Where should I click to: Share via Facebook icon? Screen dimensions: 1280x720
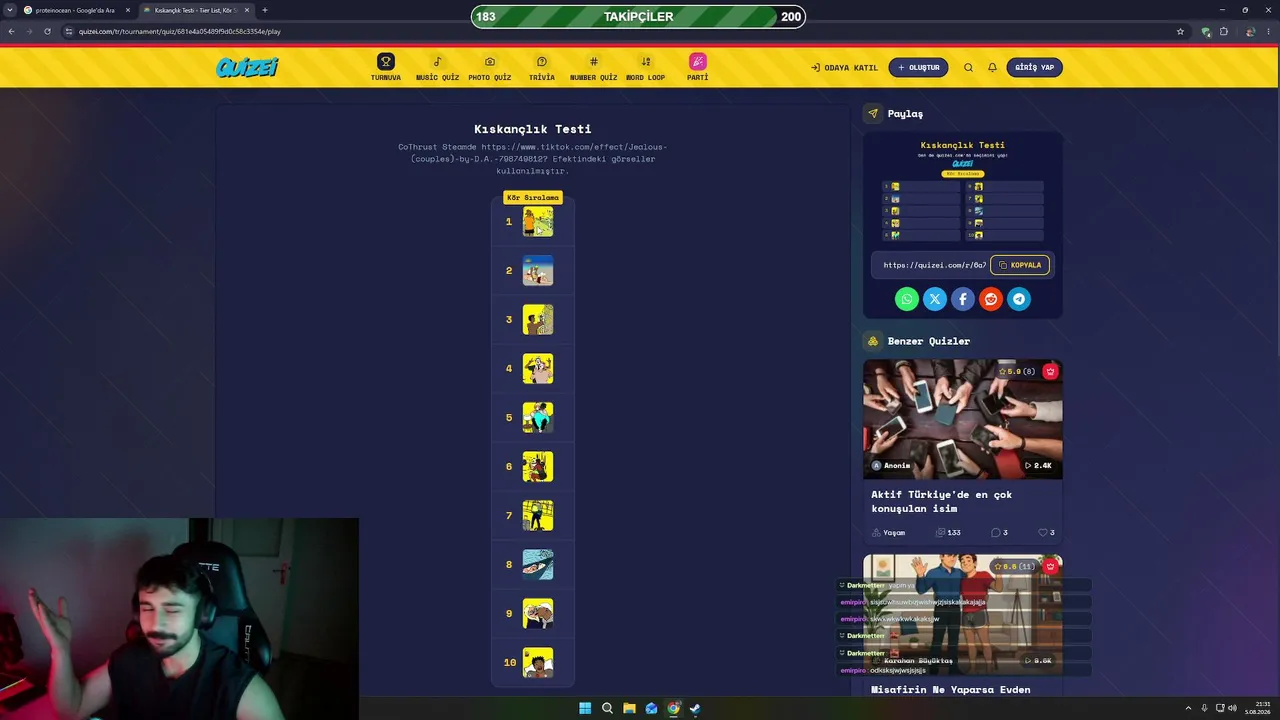[963, 299]
